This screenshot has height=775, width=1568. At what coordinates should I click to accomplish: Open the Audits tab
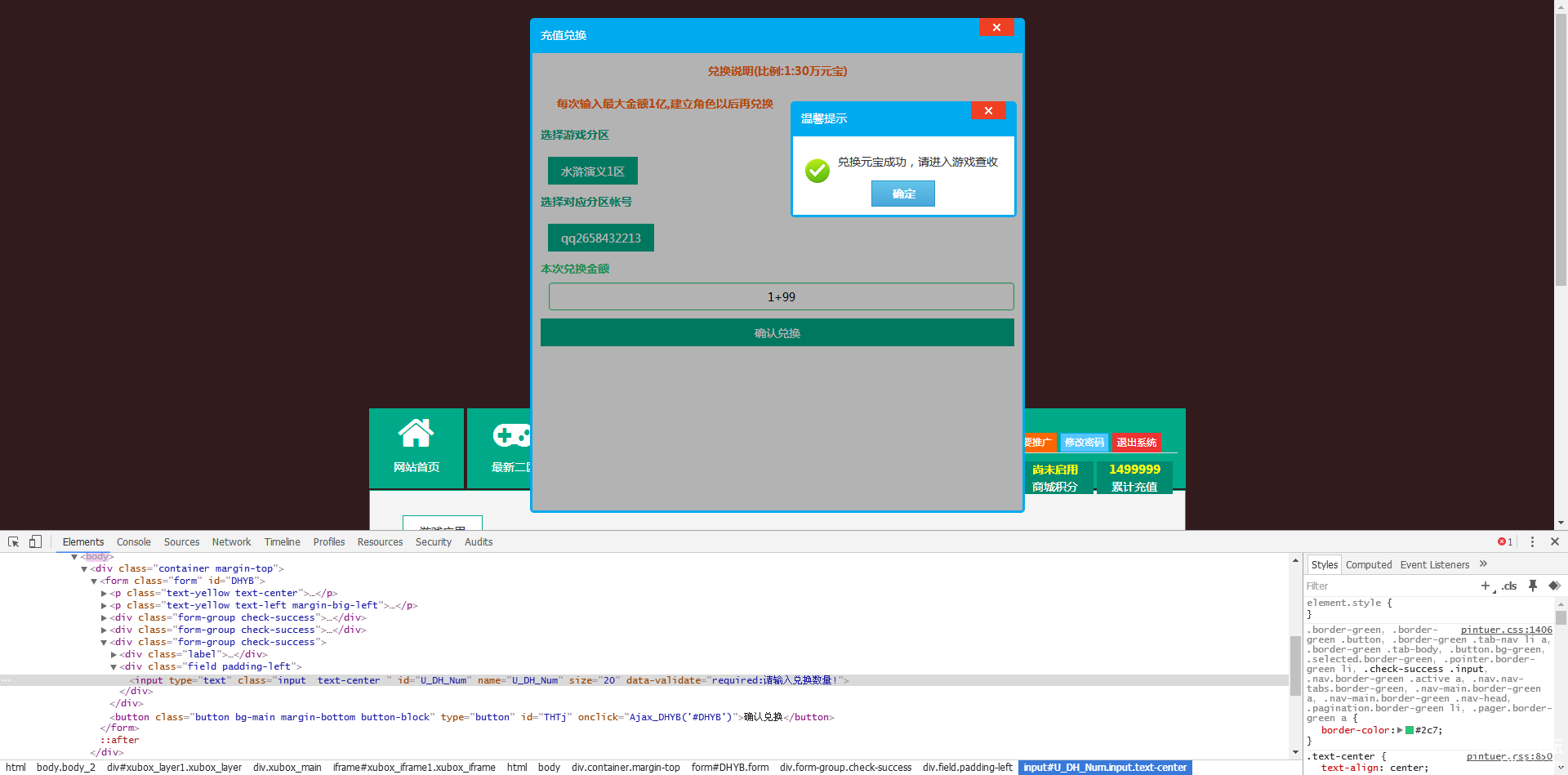[479, 541]
